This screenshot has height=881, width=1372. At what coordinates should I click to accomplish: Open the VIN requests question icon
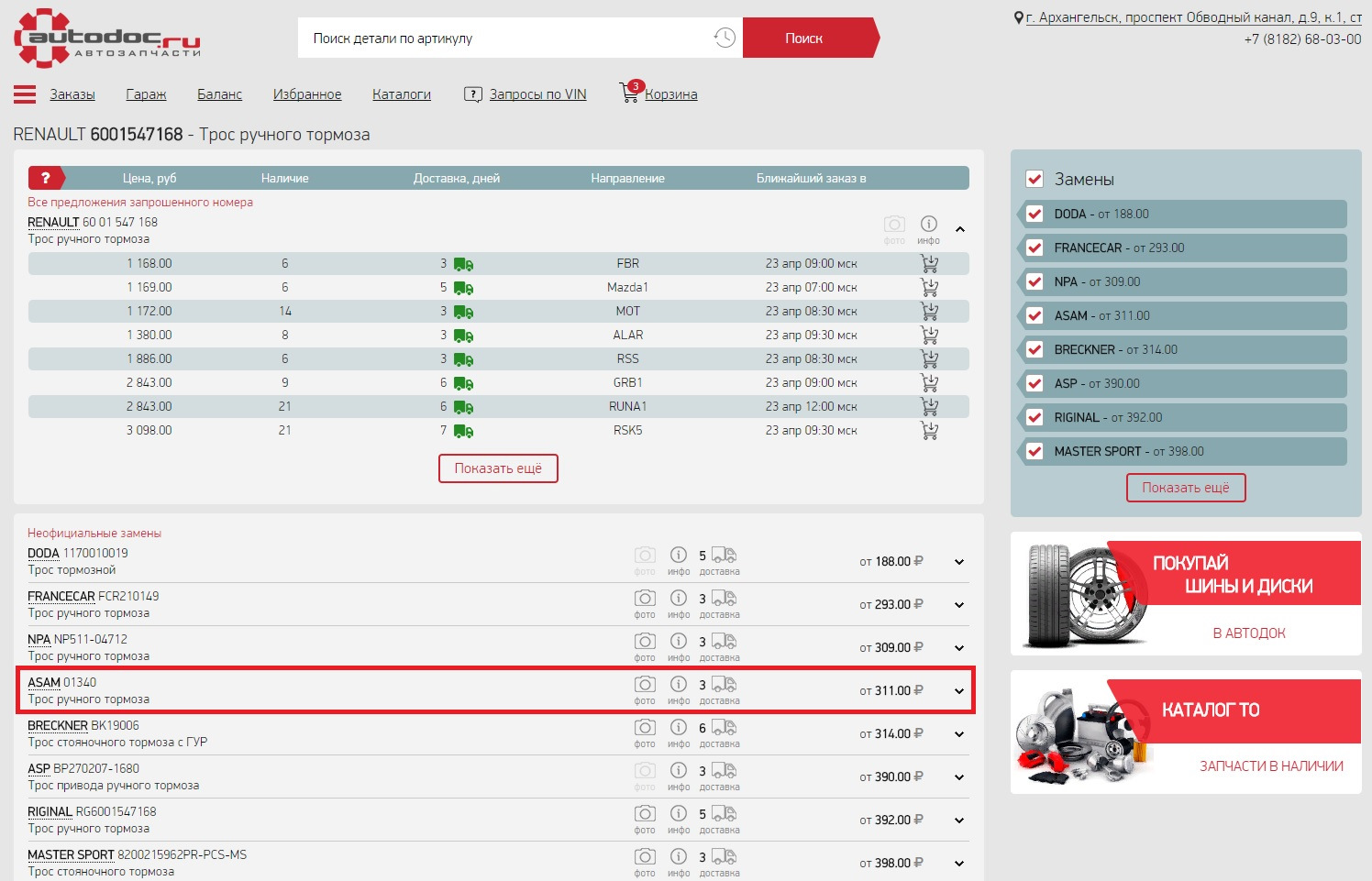[473, 94]
